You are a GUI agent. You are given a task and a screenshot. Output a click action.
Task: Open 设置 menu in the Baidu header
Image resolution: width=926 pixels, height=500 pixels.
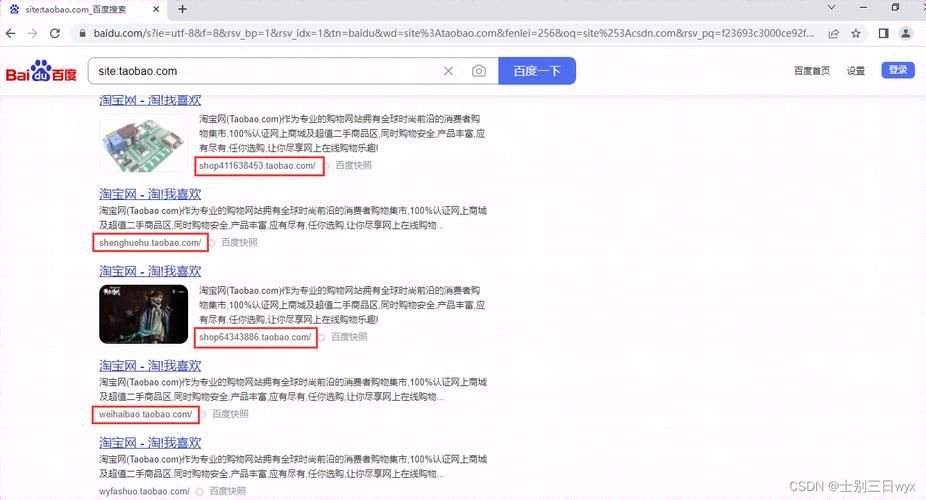click(856, 71)
